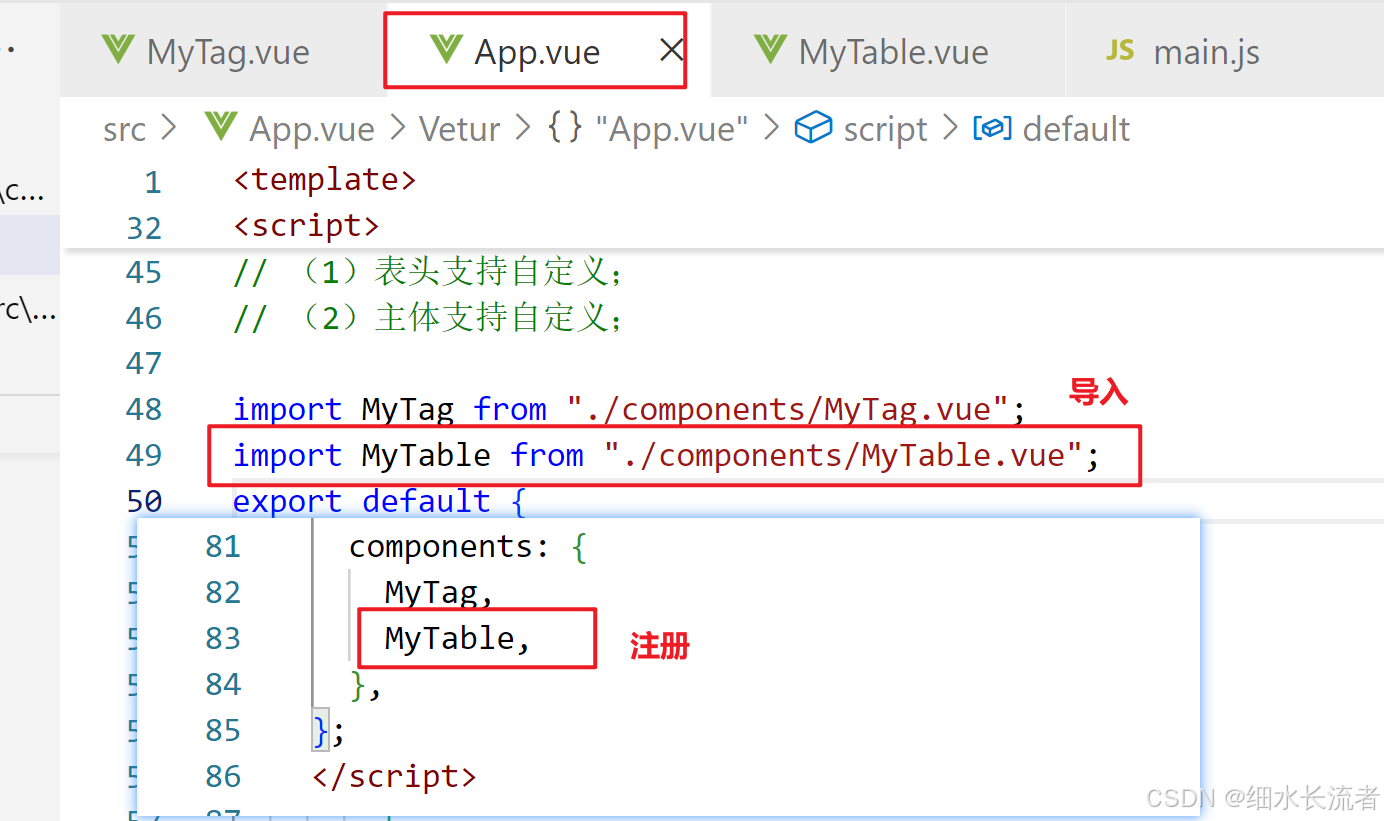Click the {} "App.vue" breadcrumb
The height and width of the screenshot is (821, 1384).
tap(648, 129)
